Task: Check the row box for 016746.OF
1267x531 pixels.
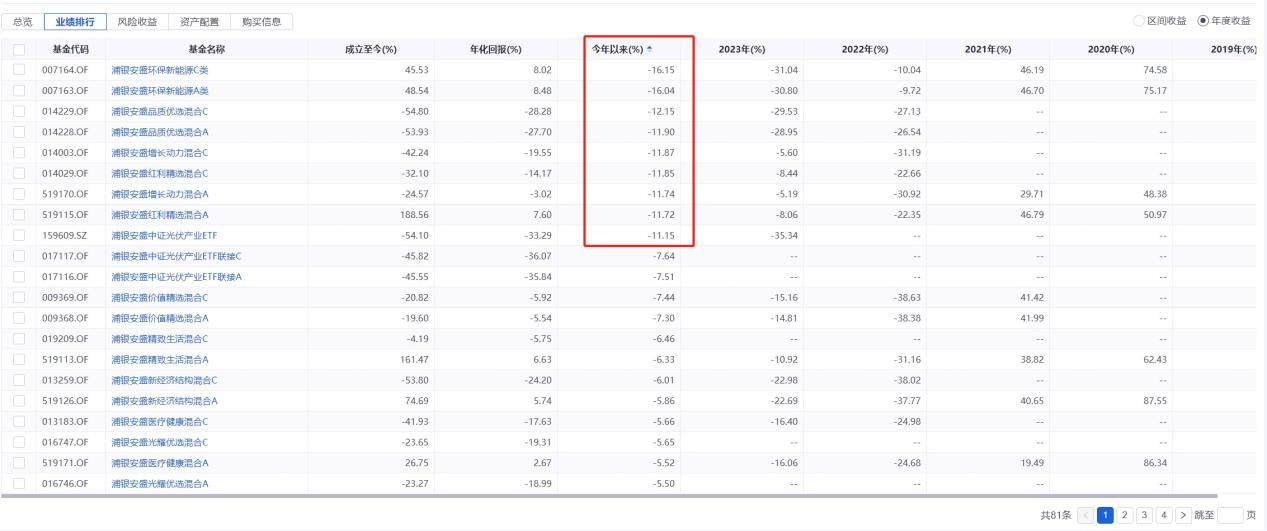Action: point(19,483)
